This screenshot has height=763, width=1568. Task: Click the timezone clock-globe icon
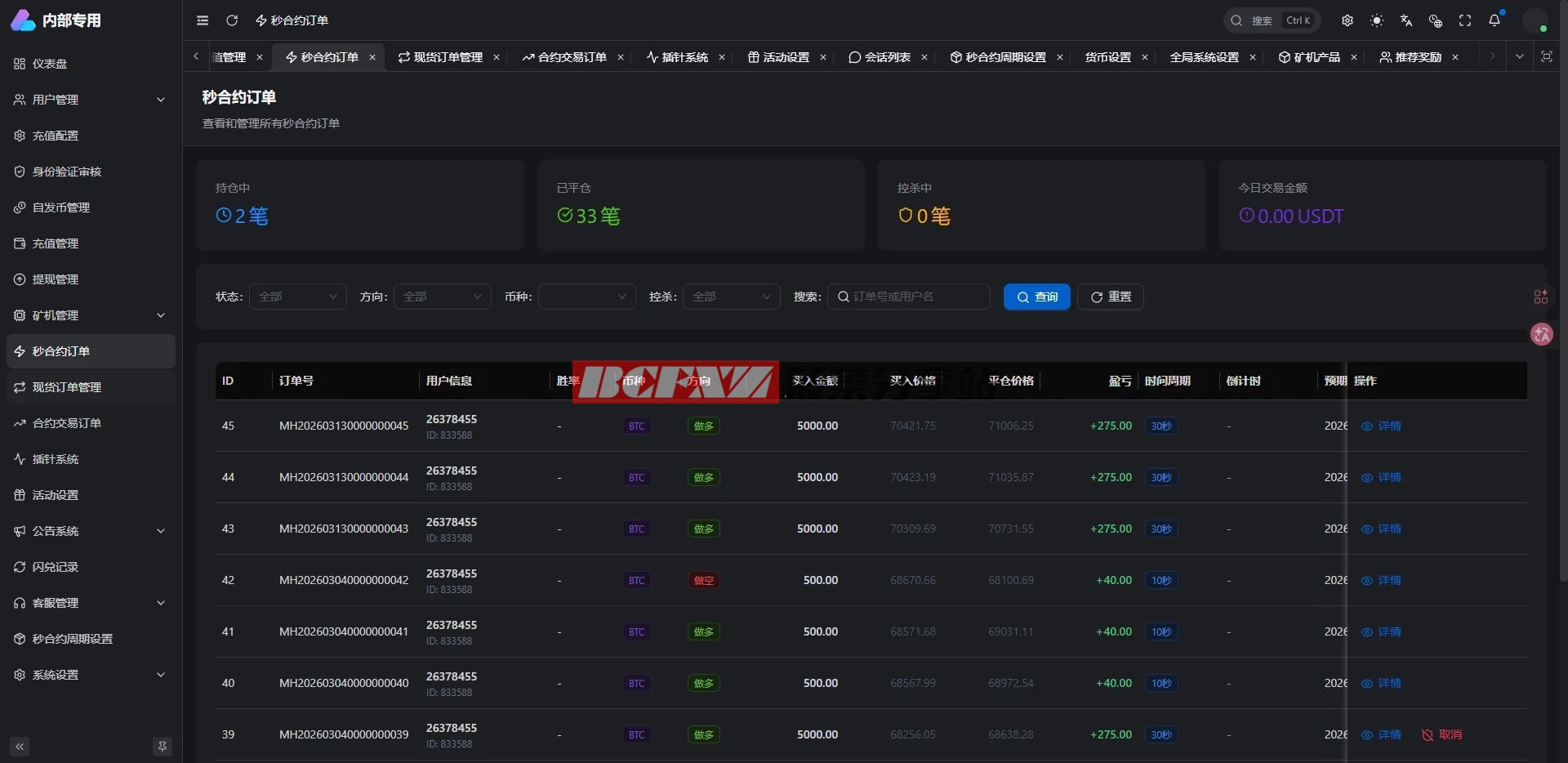click(x=1436, y=20)
